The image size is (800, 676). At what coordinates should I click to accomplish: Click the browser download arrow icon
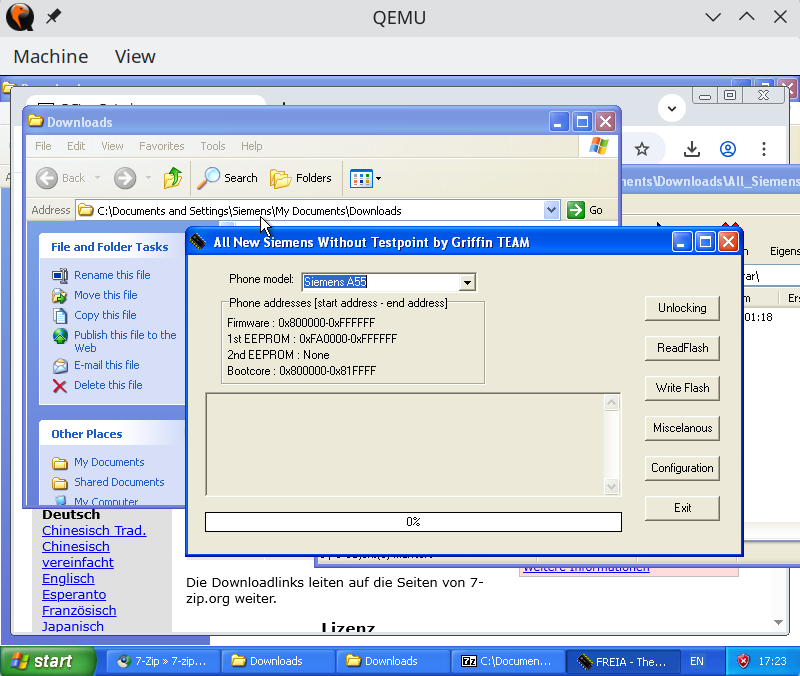click(x=691, y=149)
